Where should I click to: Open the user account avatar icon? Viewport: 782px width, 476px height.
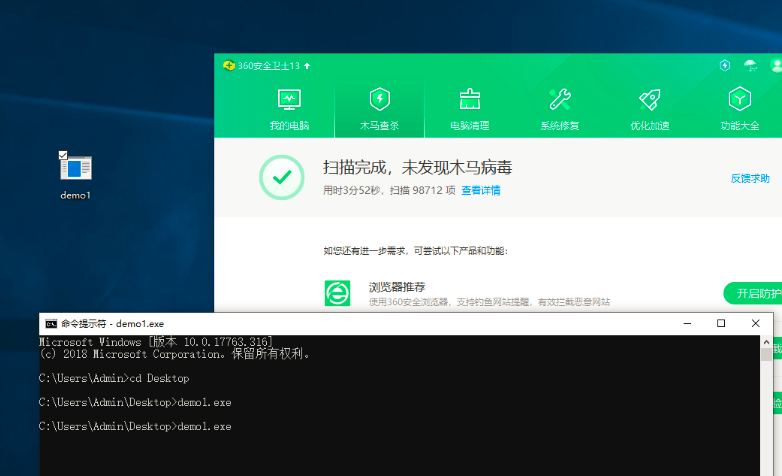(776, 65)
